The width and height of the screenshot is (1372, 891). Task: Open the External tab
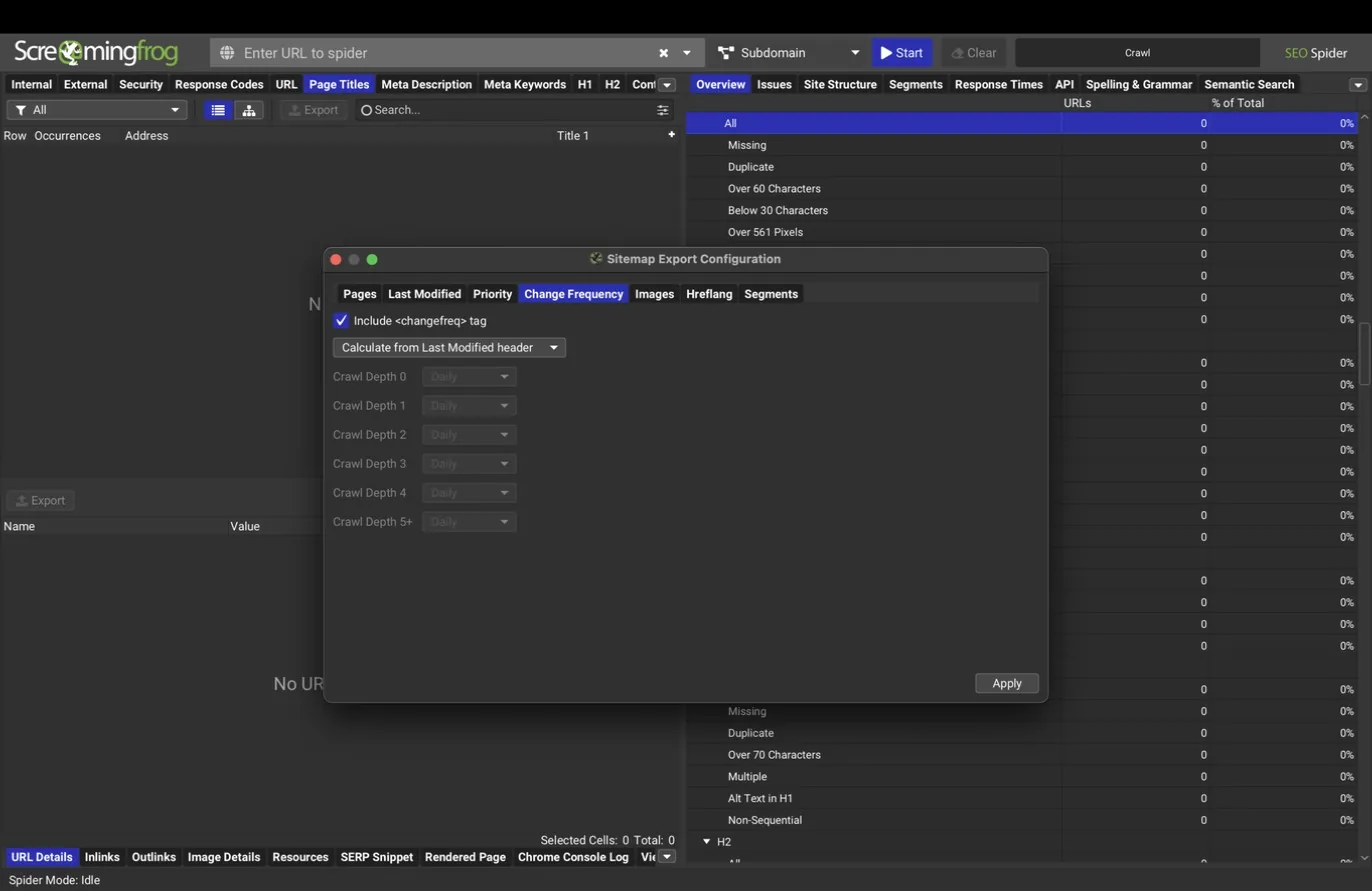85,85
